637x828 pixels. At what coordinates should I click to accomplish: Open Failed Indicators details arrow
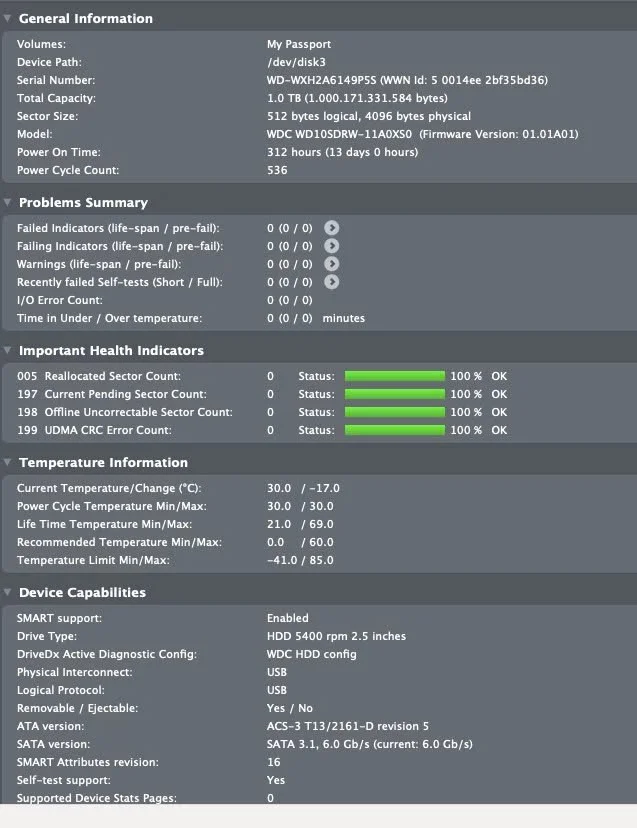click(x=332, y=228)
